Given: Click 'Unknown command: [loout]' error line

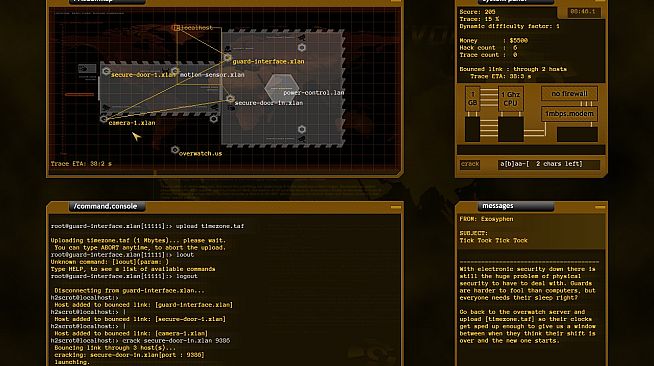Looking at the screenshot, I should 110,262.
